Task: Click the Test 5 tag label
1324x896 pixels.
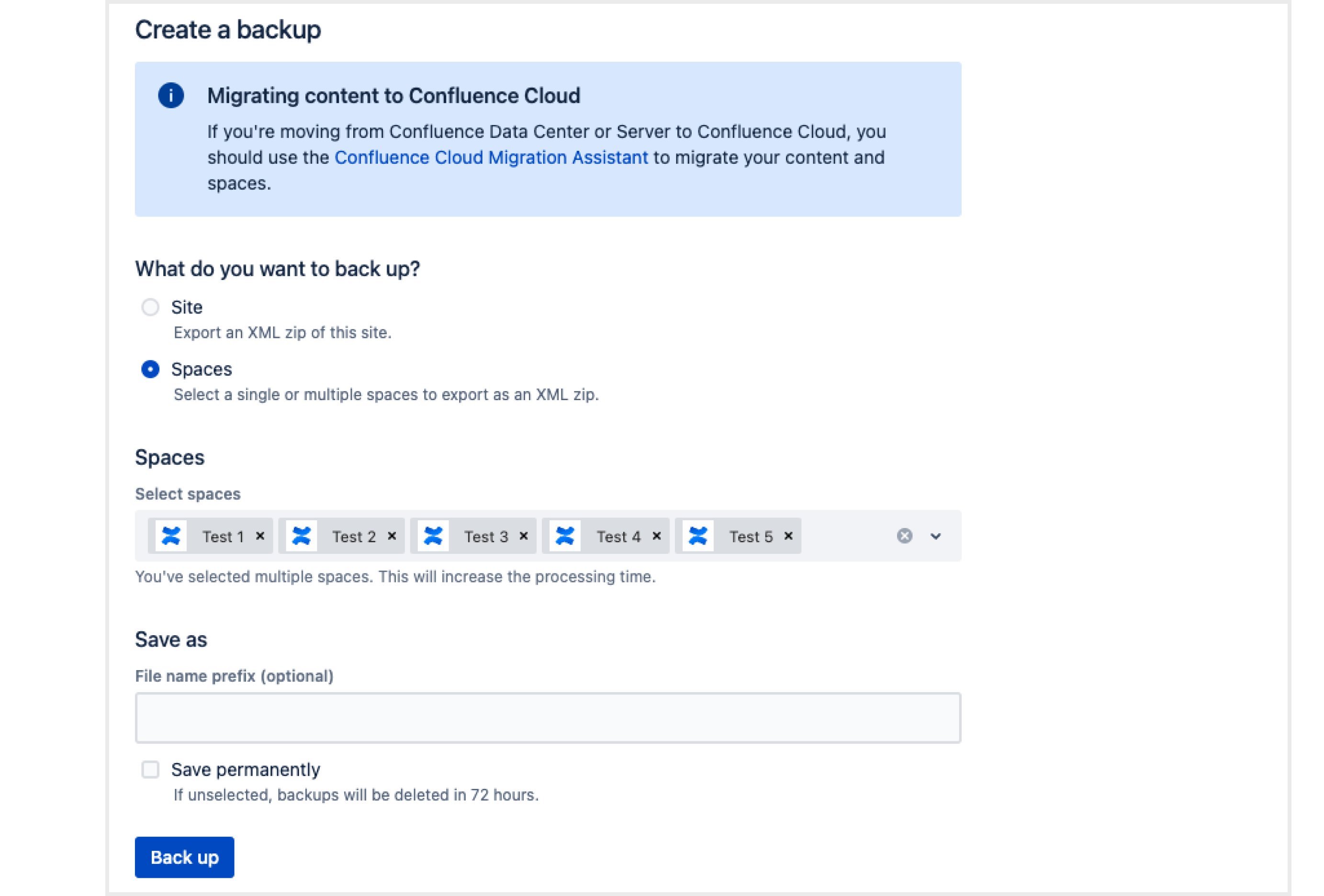Action: (752, 537)
